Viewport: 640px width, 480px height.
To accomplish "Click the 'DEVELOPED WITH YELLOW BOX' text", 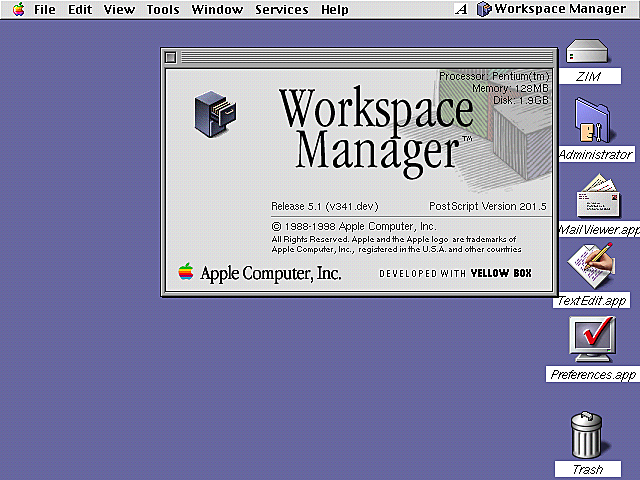I will (x=456, y=273).
